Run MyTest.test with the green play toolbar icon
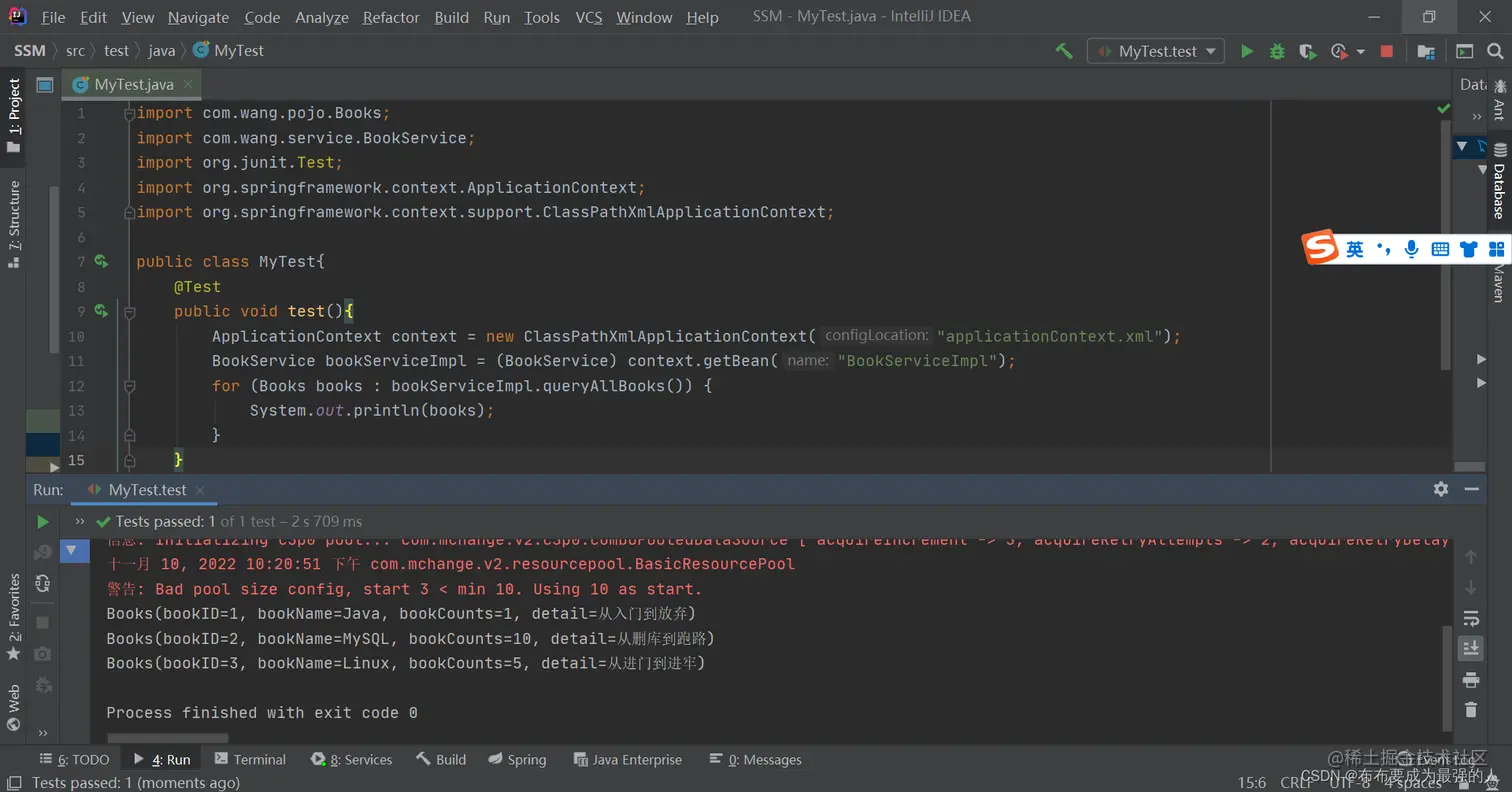Screen dimensions: 1512x792 [x=1247, y=51]
